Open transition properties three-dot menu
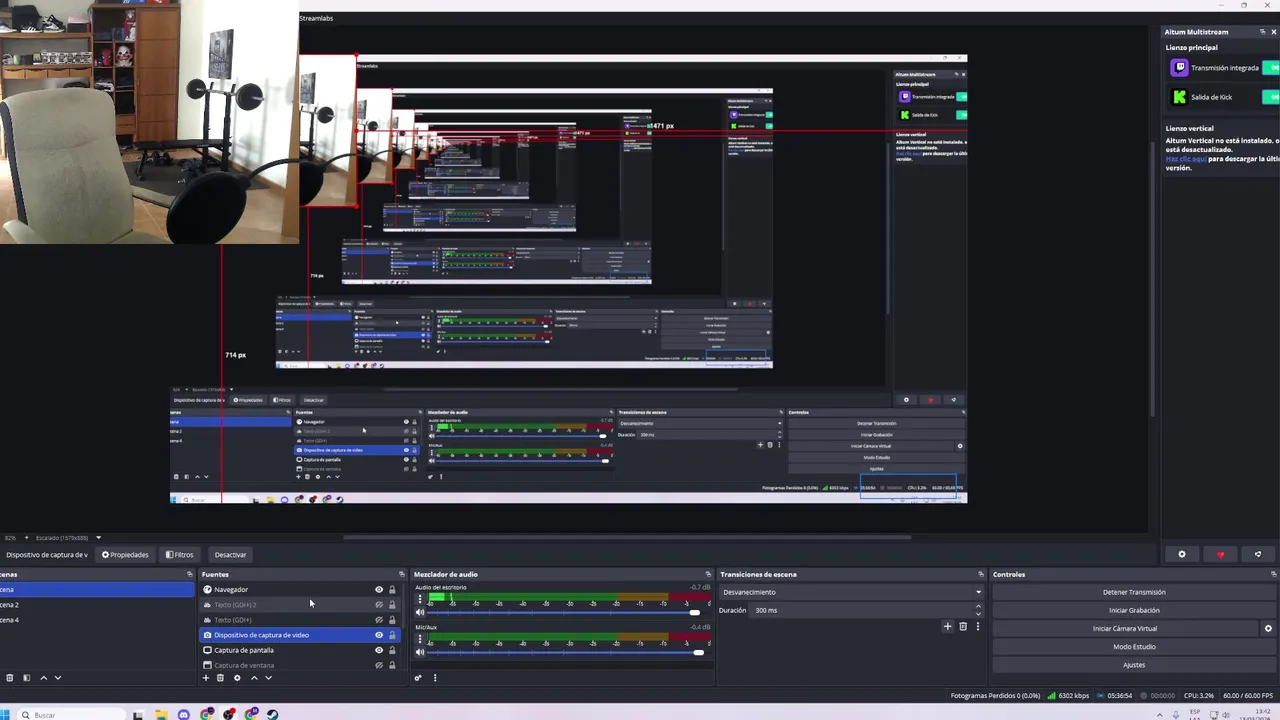 [978, 627]
